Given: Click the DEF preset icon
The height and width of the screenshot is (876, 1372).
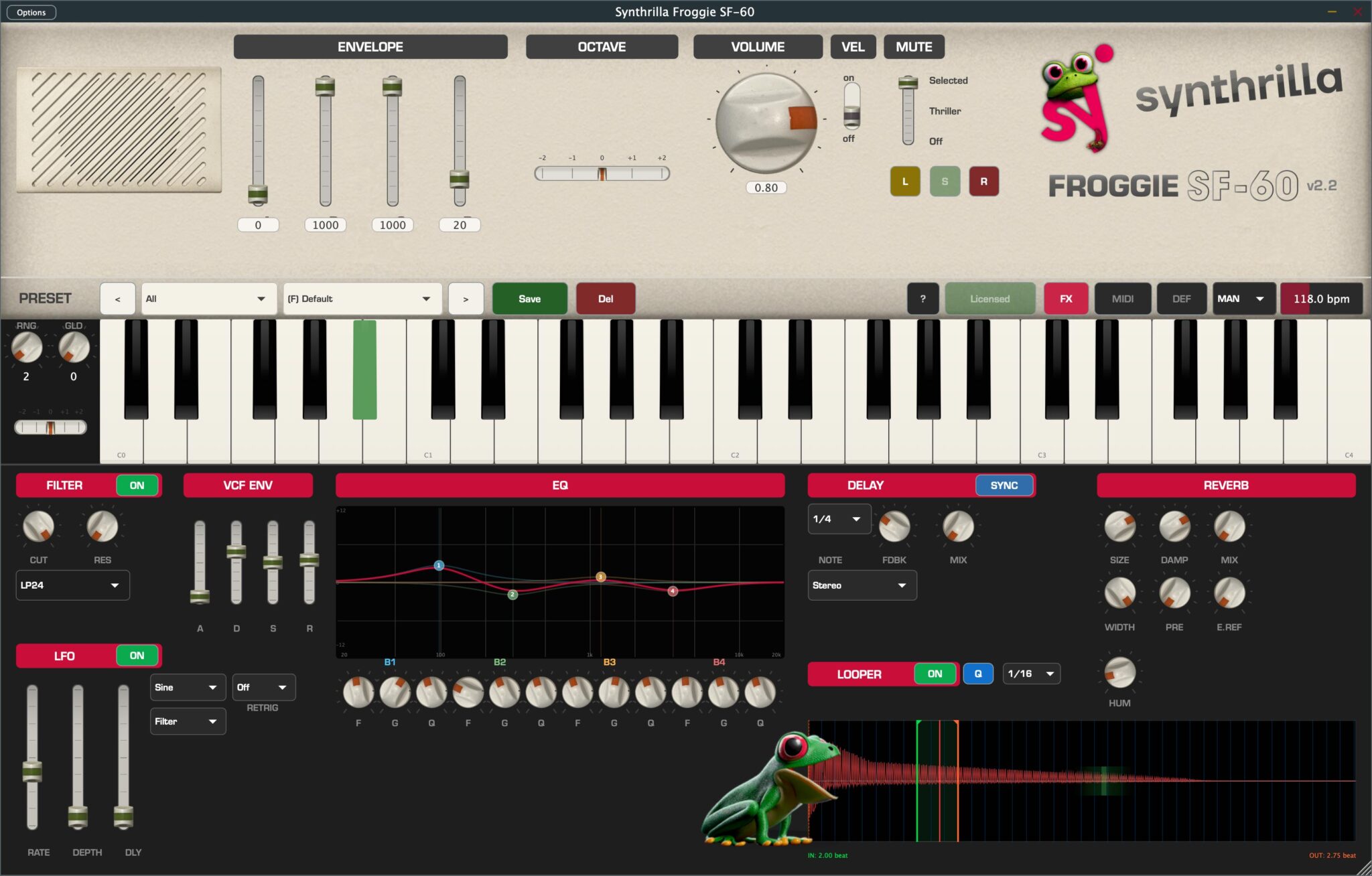Looking at the screenshot, I should (1181, 298).
